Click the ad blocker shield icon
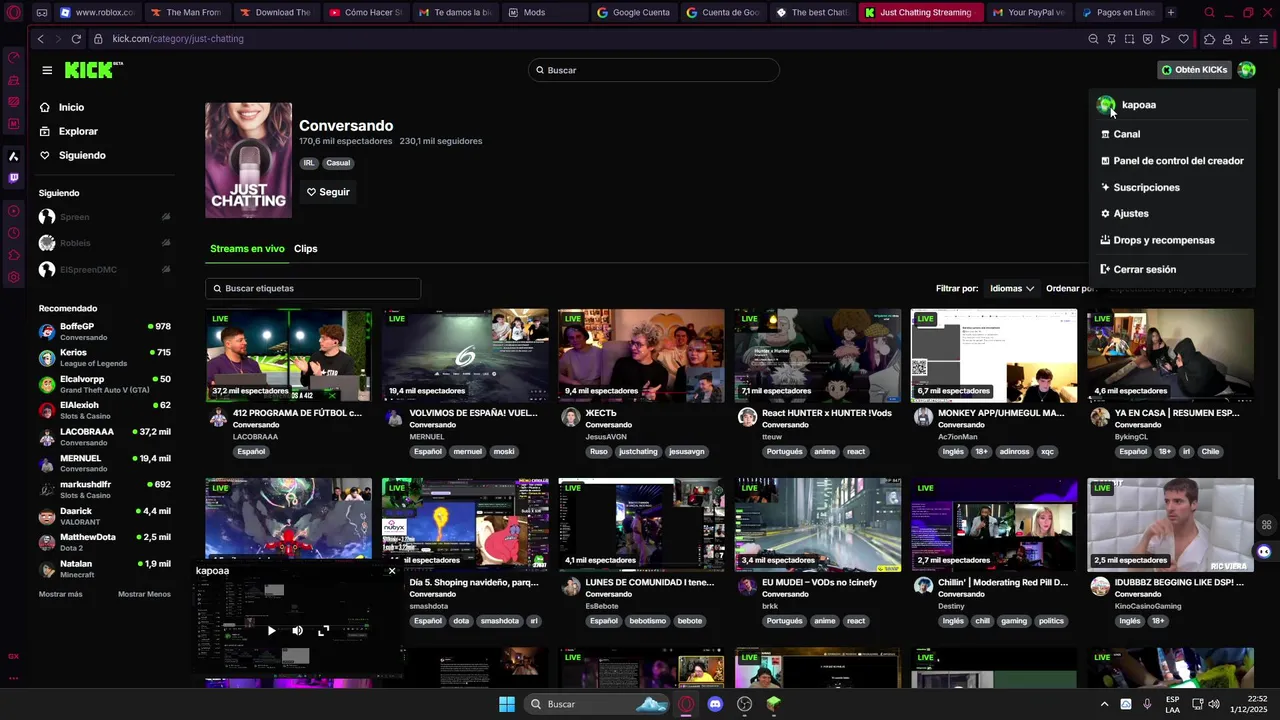This screenshot has width=1280, height=720. point(1147,39)
